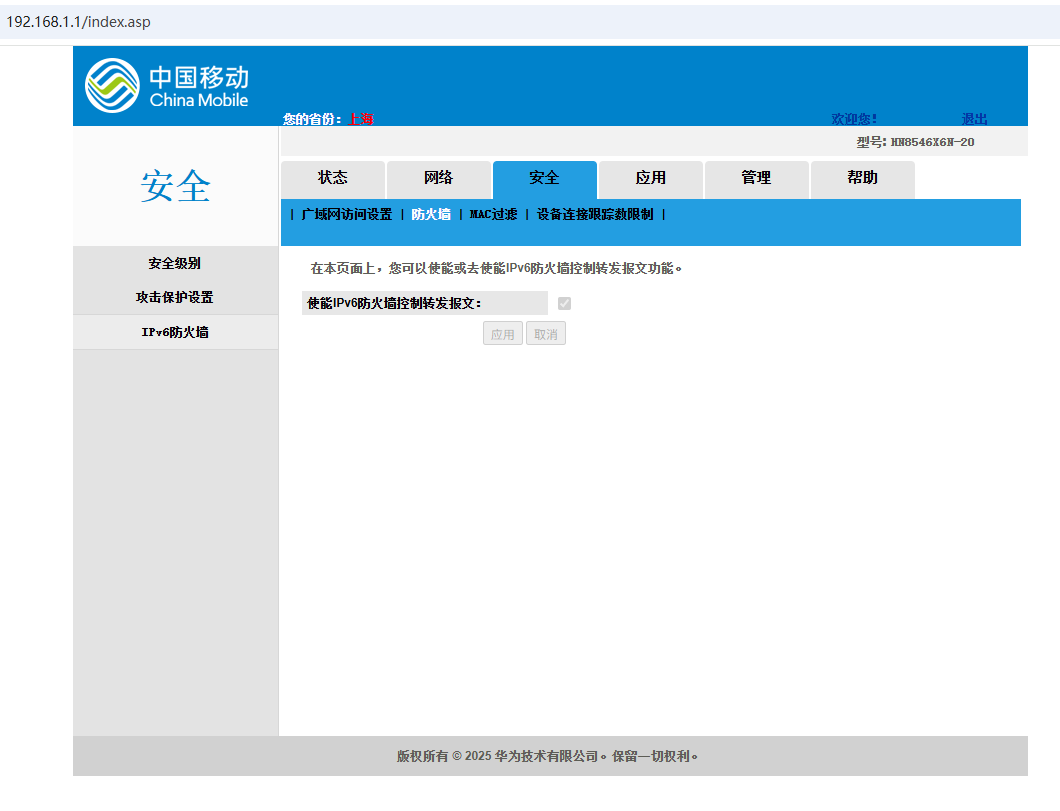
Task: Click the 上海 province text
Action: click(361, 119)
